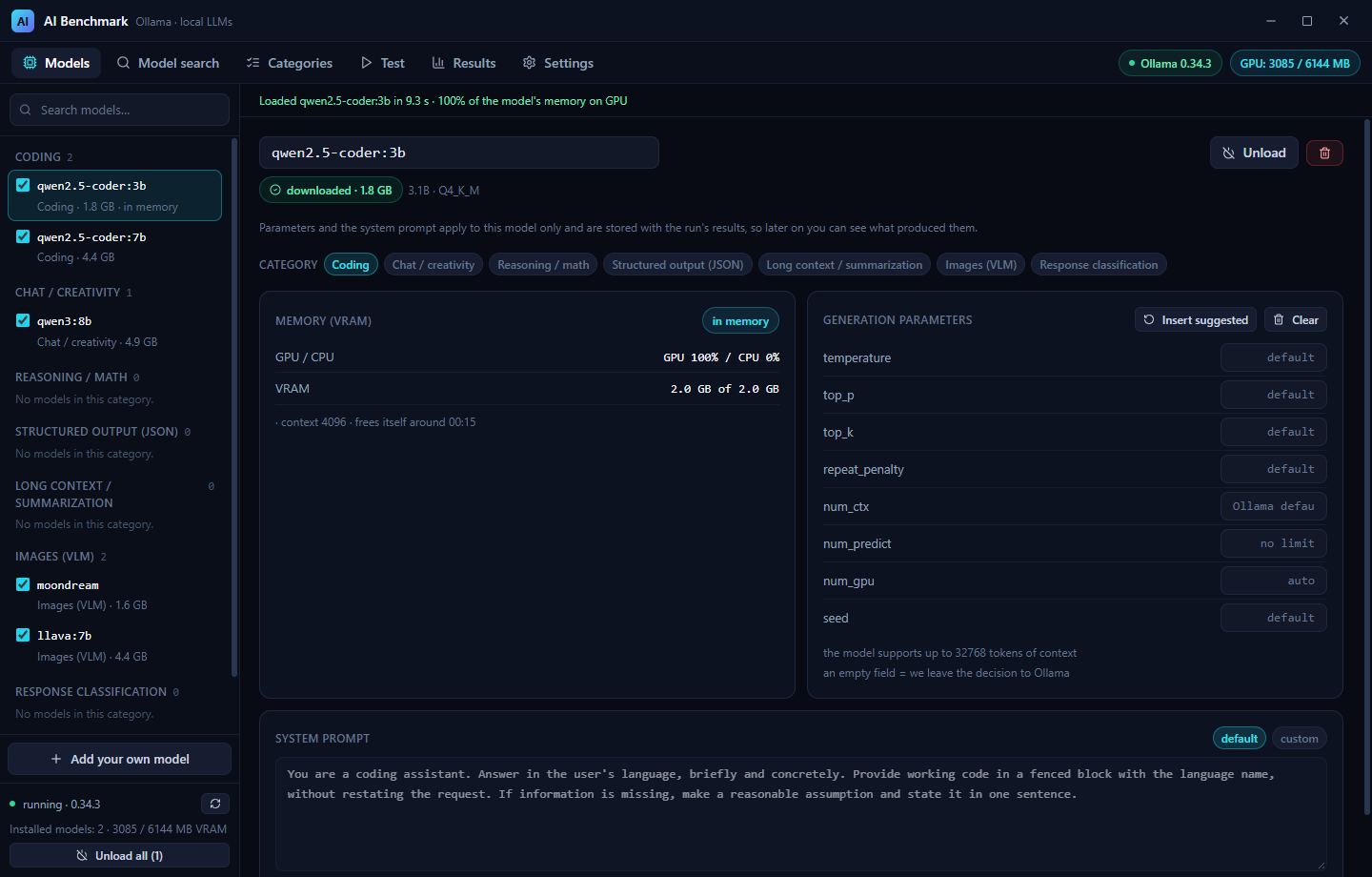The height and width of the screenshot is (877, 1372).
Task: Click the 'downloaded · 1.8 GB' badge
Action: tap(331, 191)
